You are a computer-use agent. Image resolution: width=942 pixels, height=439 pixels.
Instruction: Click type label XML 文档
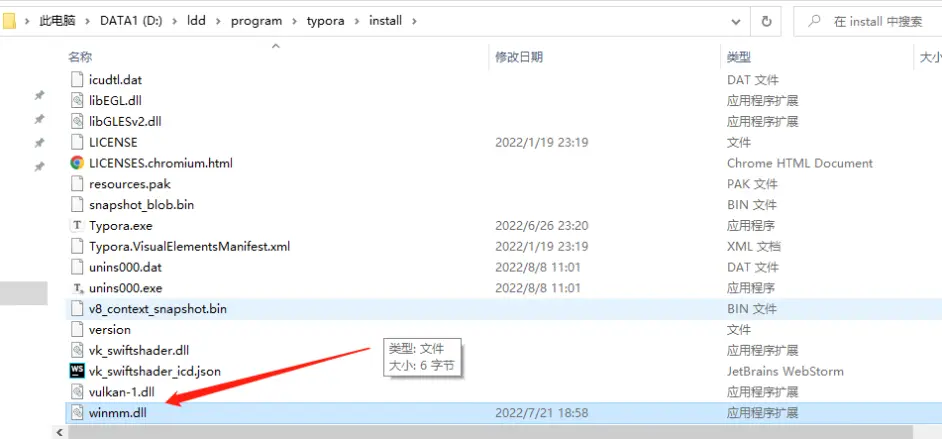(754, 246)
